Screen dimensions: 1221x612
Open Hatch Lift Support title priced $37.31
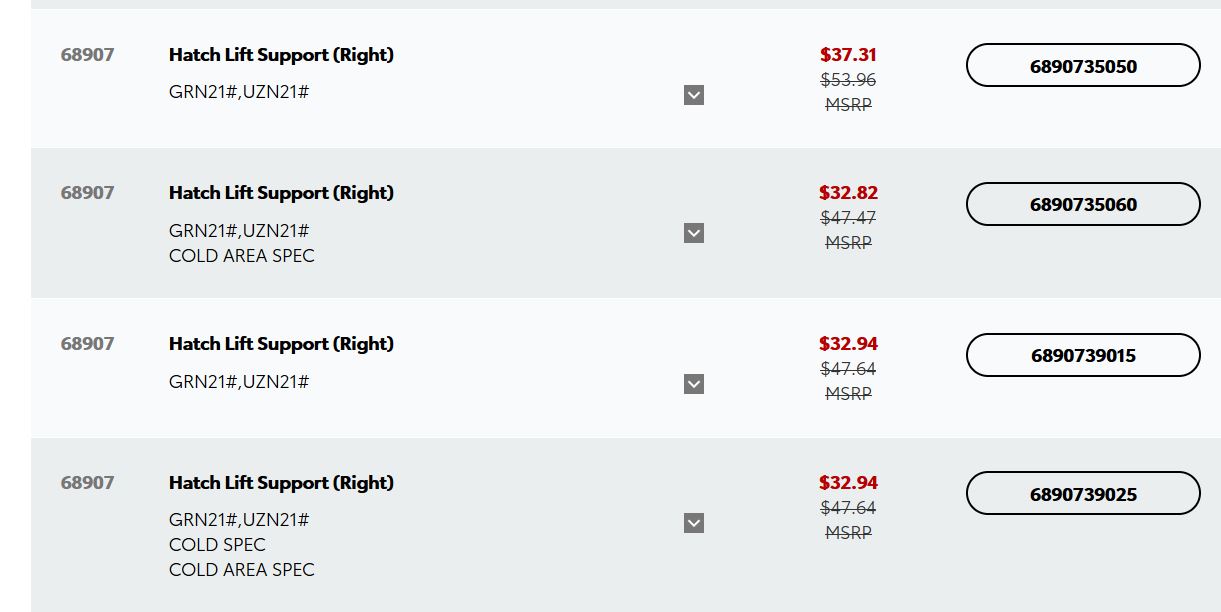pyautogui.click(x=281, y=55)
